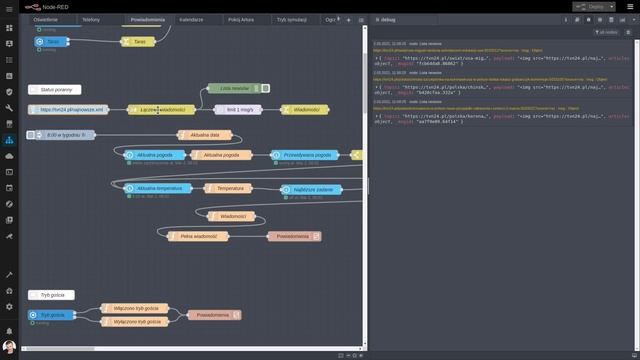This screenshot has height=360, width=640.
Task: Switch to the Tryb symulacji flow tab
Action: (x=291, y=20)
